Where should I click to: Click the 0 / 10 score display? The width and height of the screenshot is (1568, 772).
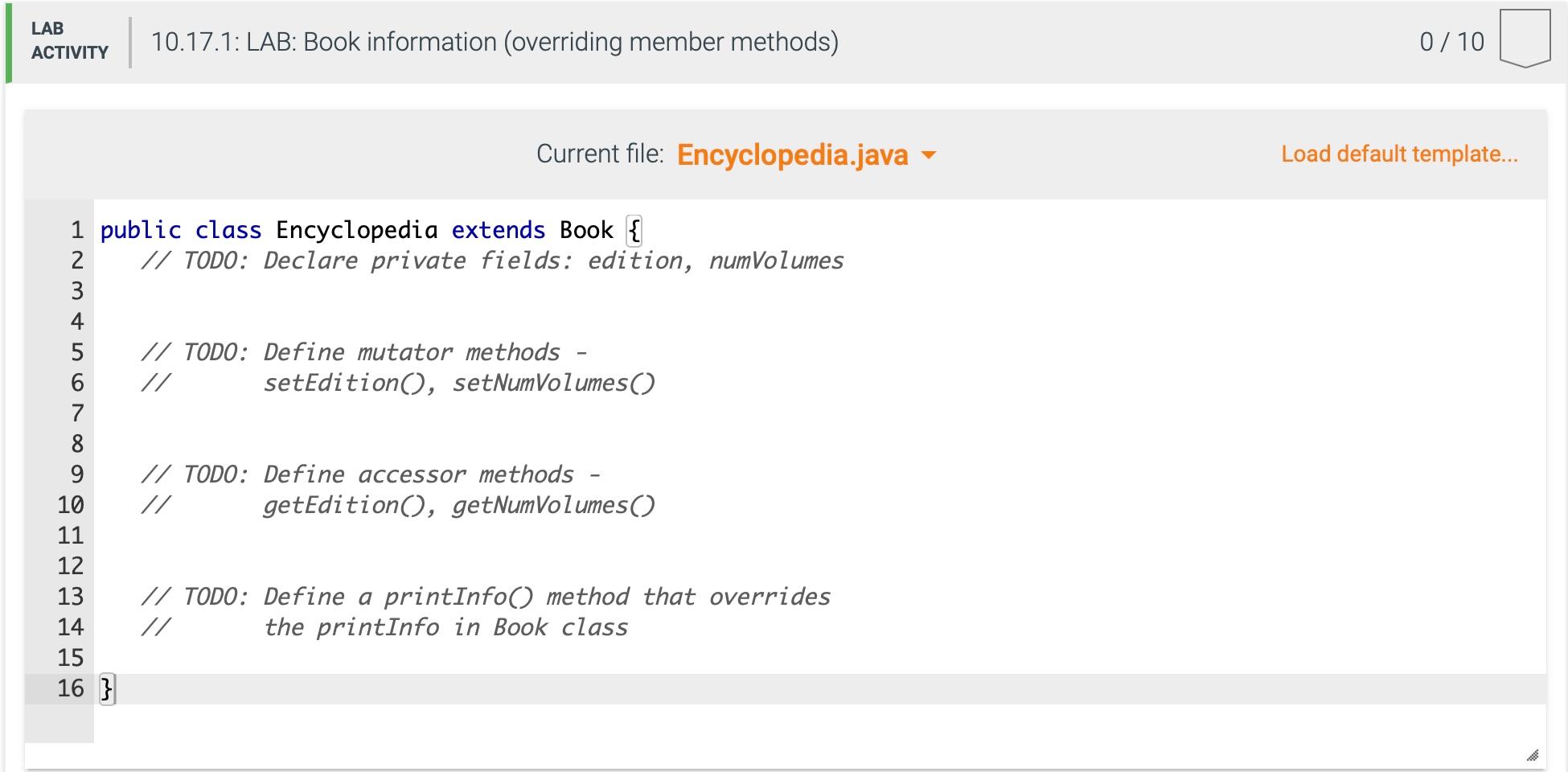pos(1451,42)
